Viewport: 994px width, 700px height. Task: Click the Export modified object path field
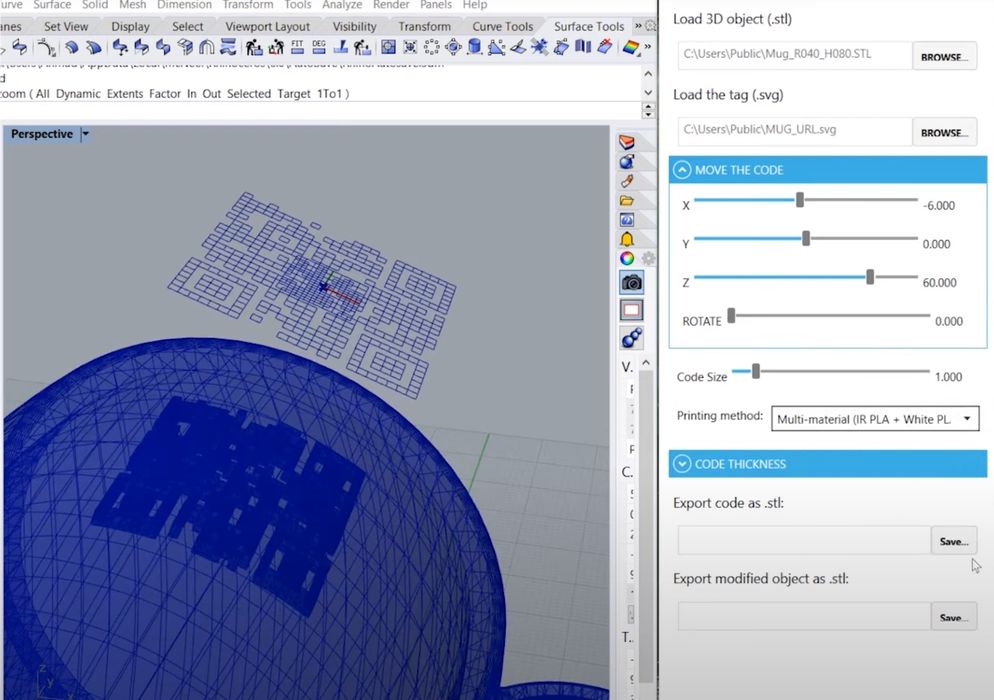click(803, 617)
